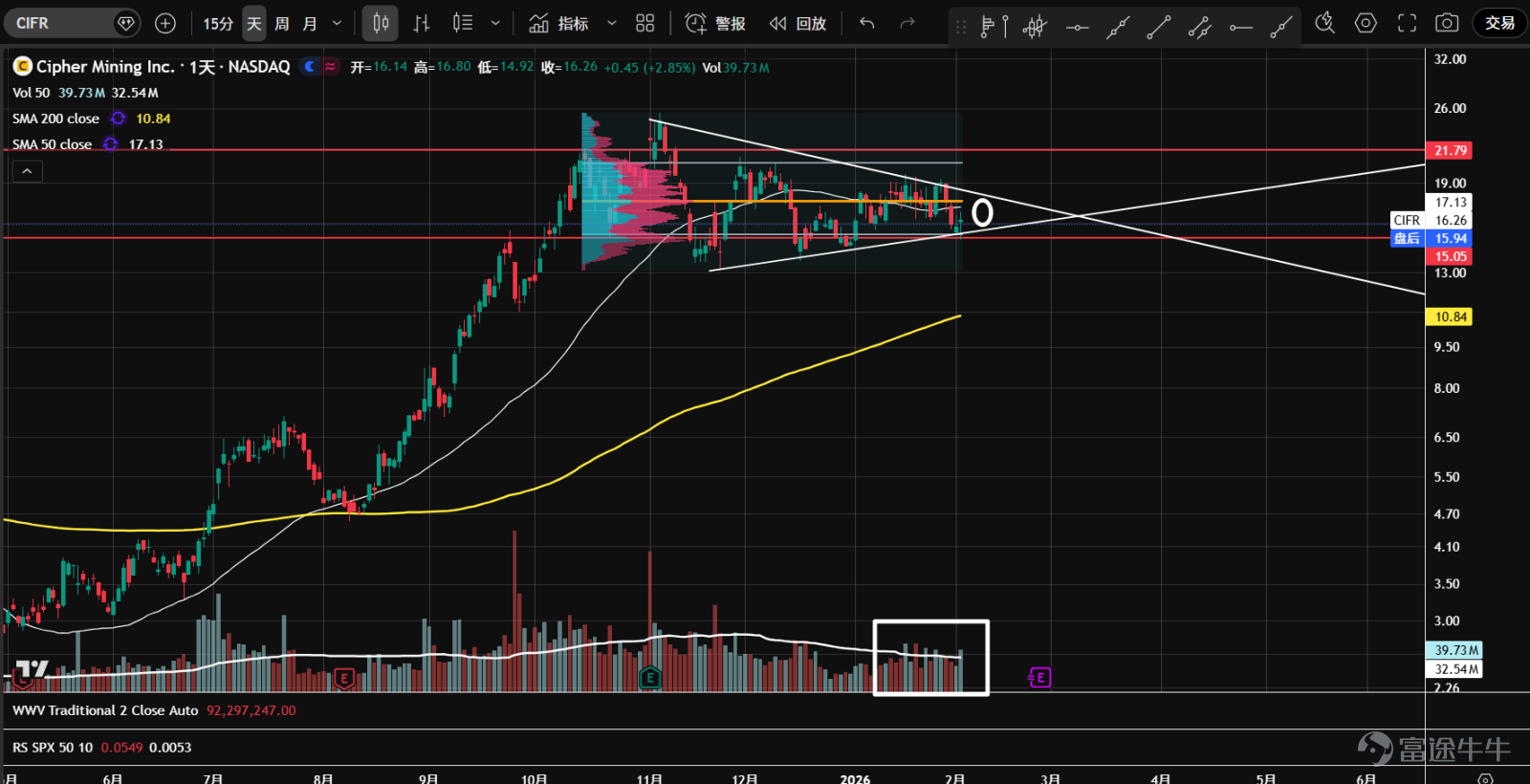Open the 警报 alert button
Image resolution: width=1530 pixels, height=784 pixels.
[715, 23]
